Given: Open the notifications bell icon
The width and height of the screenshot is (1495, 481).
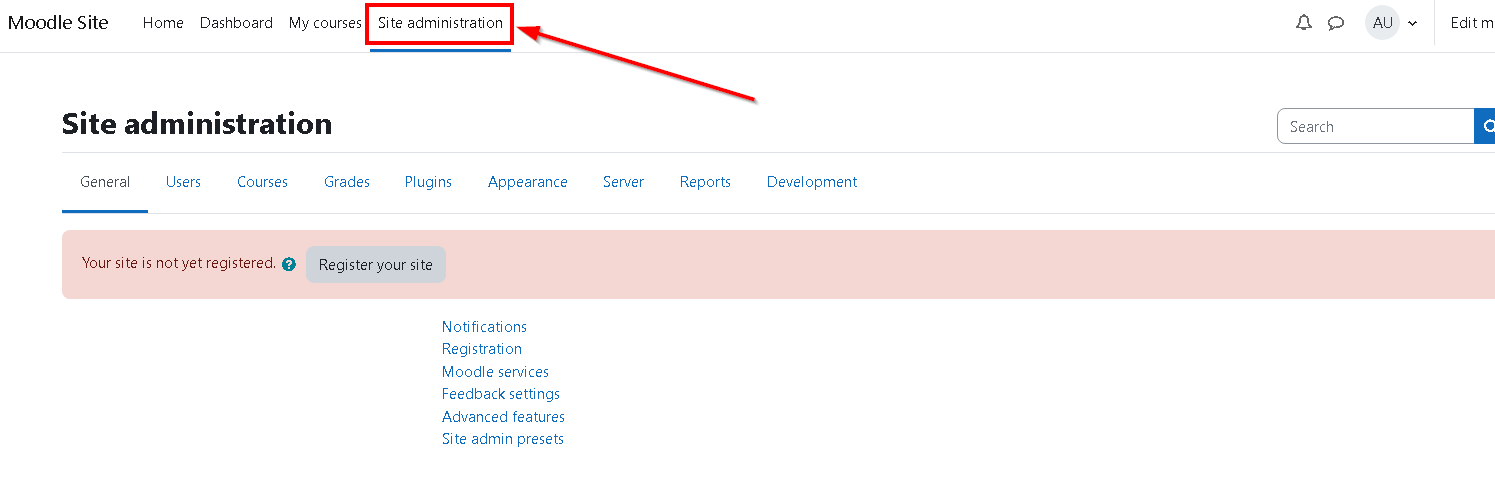Looking at the screenshot, I should click(x=1303, y=23).
